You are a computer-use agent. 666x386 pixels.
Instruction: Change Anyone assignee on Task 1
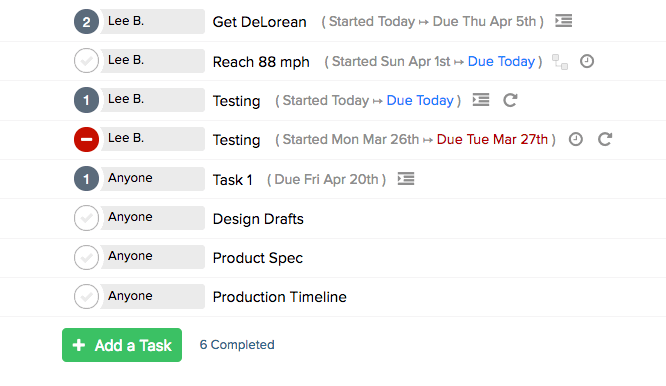coord(153,179)
